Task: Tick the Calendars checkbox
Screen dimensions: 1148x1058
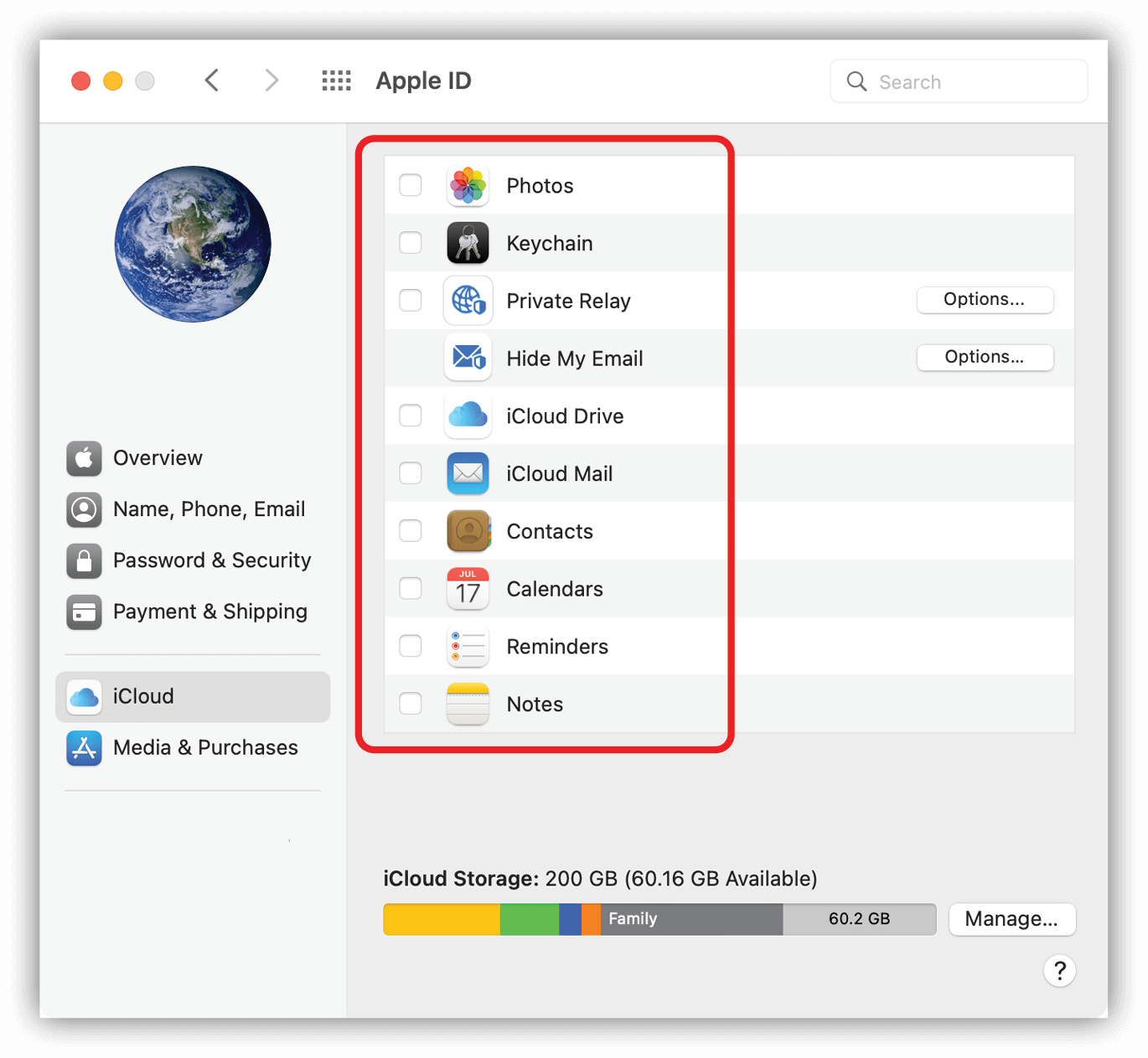Action: (x=411, y=589)
